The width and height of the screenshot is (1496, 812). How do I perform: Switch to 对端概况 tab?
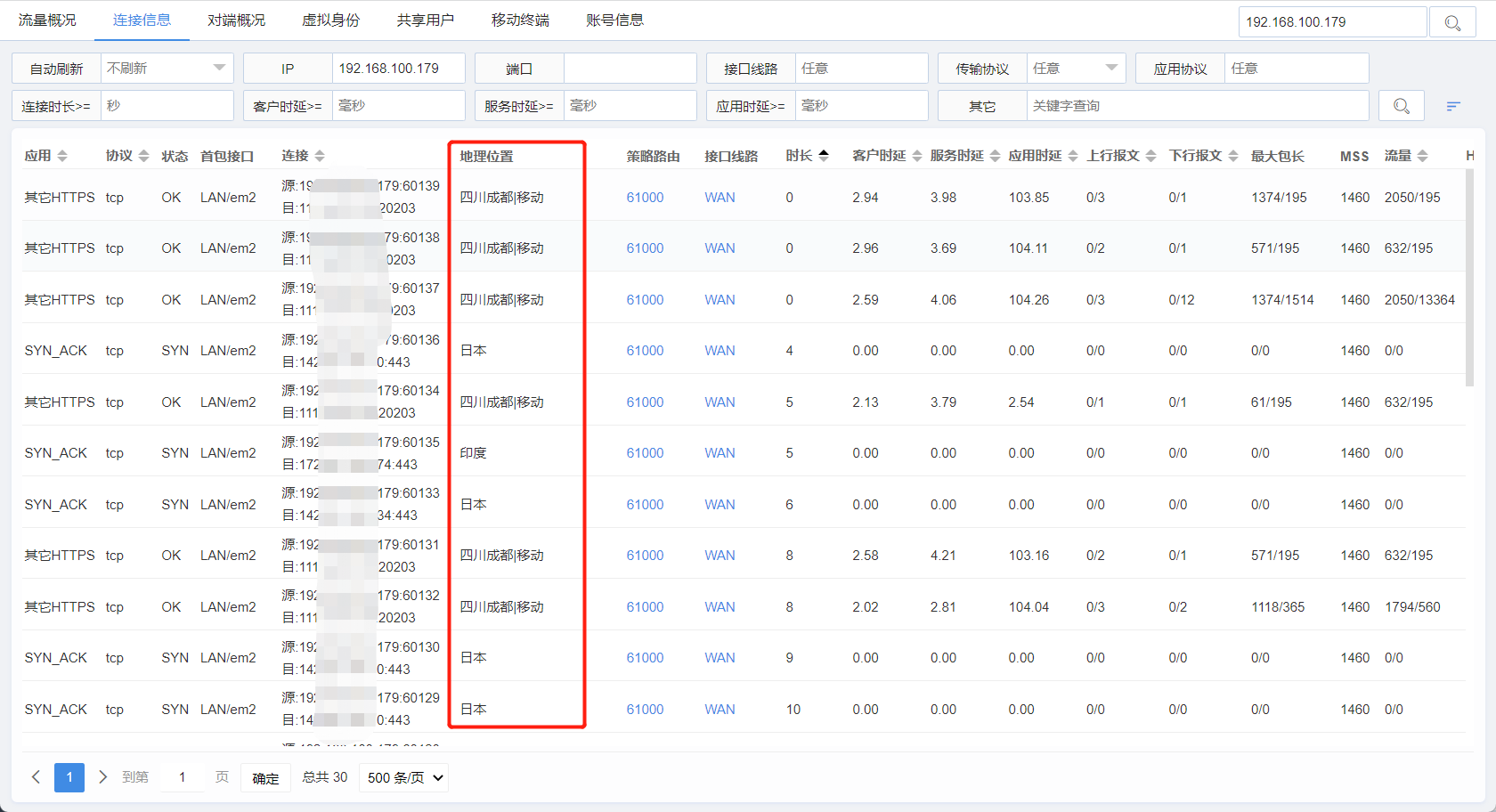pos(236,20)
